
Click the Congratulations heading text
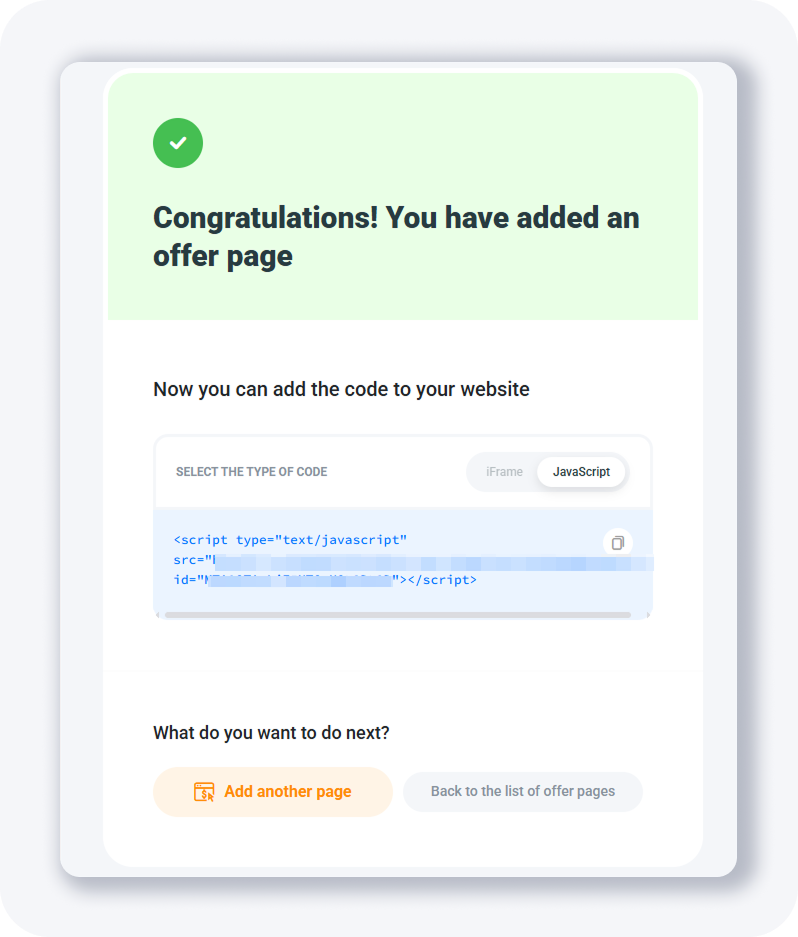[x=396, y=218]
